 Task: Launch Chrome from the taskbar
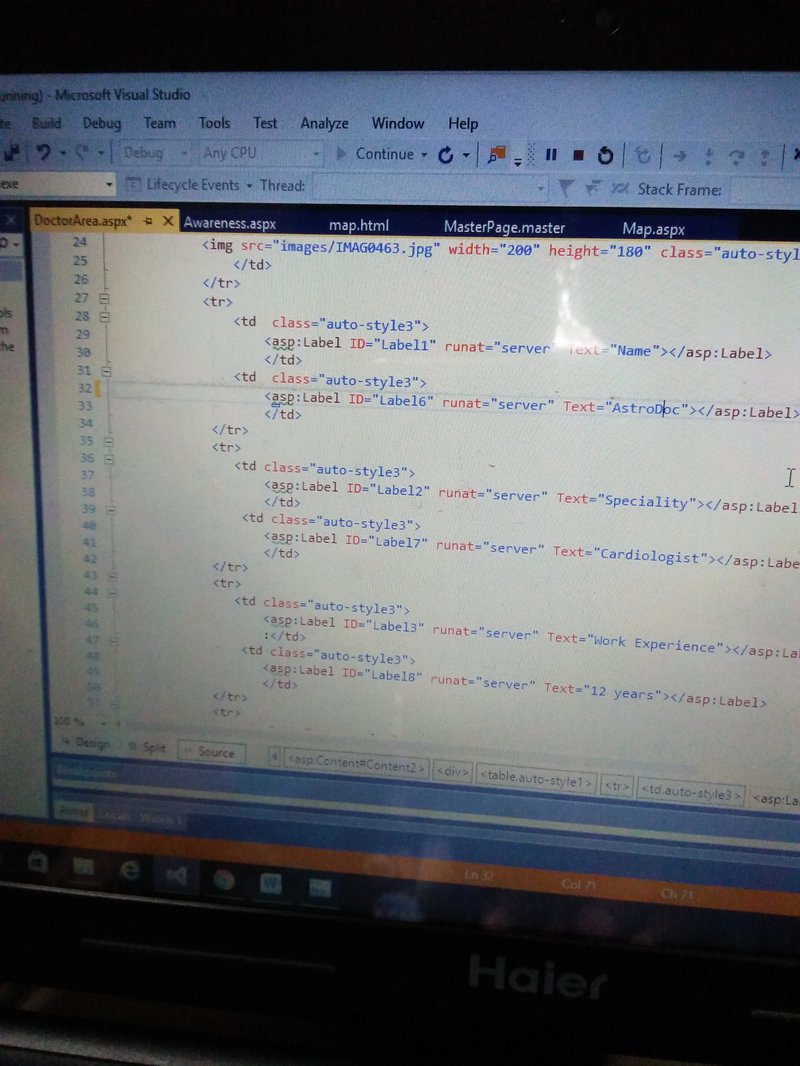point(222,879)
